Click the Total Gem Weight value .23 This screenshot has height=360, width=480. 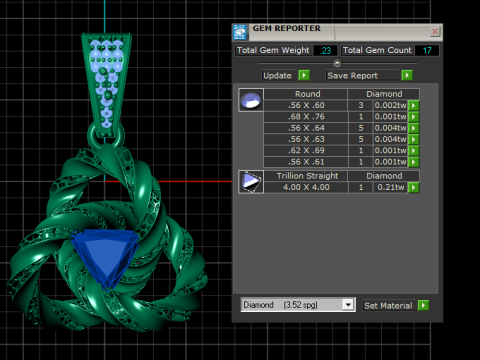tap(325, 51)
